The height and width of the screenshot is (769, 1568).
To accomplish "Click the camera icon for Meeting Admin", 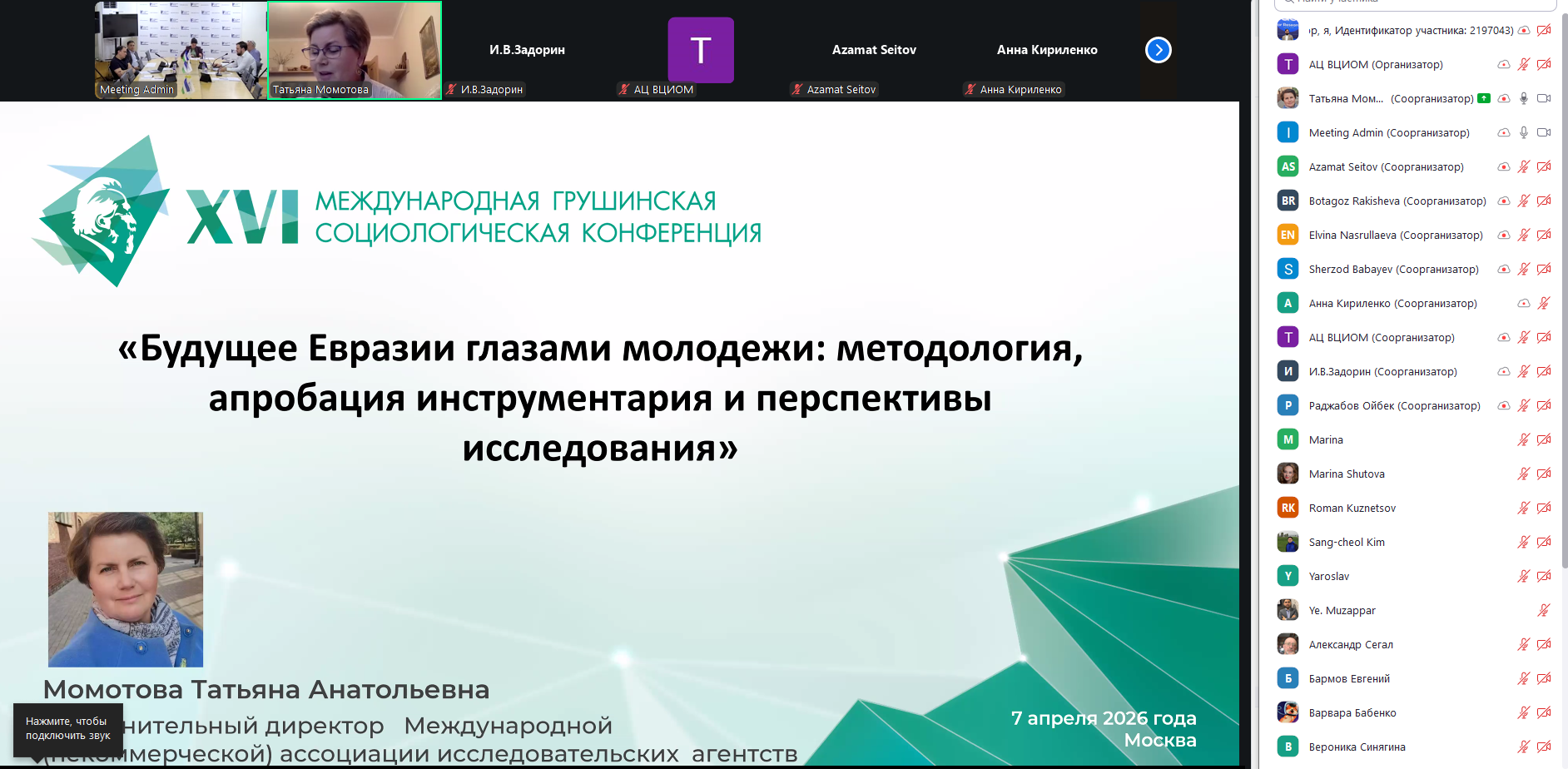I will point(1543,132).
